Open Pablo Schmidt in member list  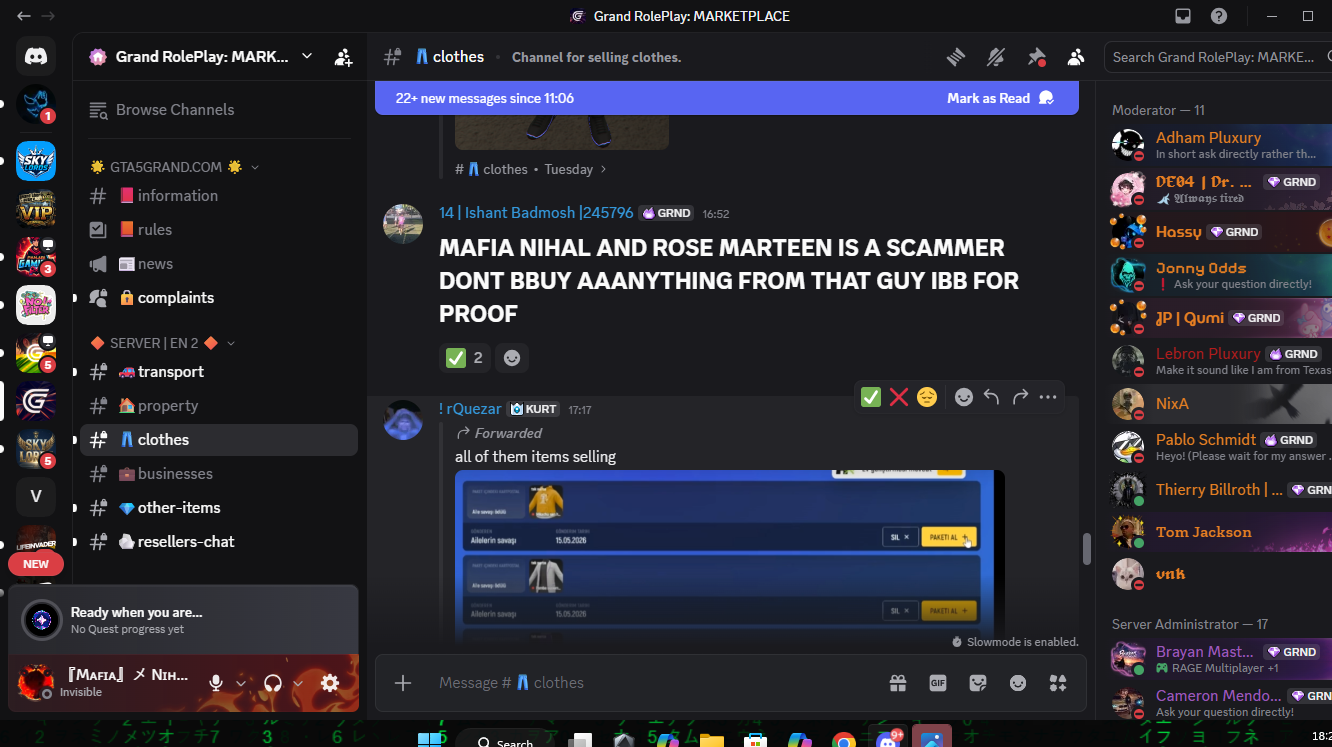[1221, 447]
